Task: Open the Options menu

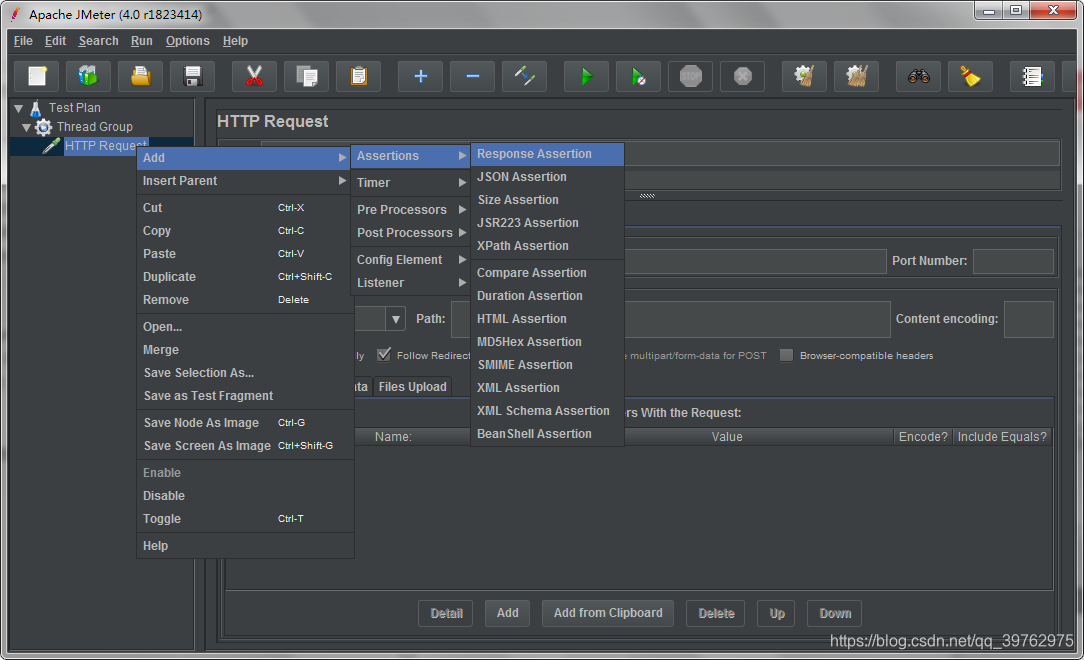Action: pos(187,41)
